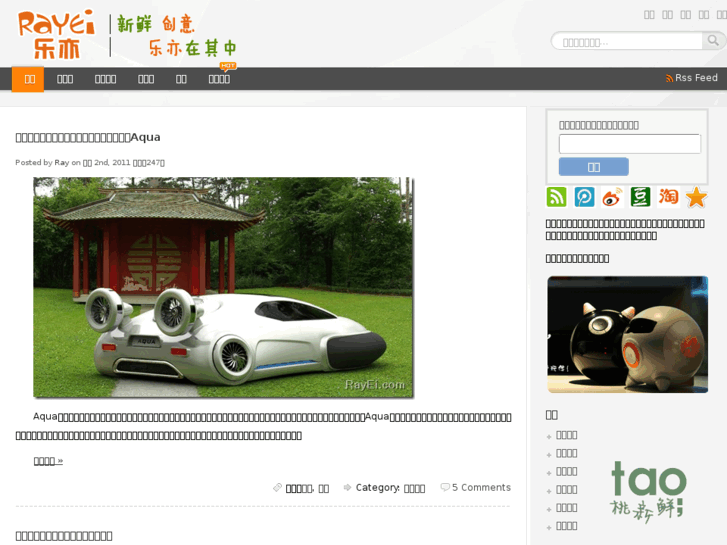Open the article title ending with Aqua
Image resolution: width=727 pixels, height=545 pixels.
point(88,137)
